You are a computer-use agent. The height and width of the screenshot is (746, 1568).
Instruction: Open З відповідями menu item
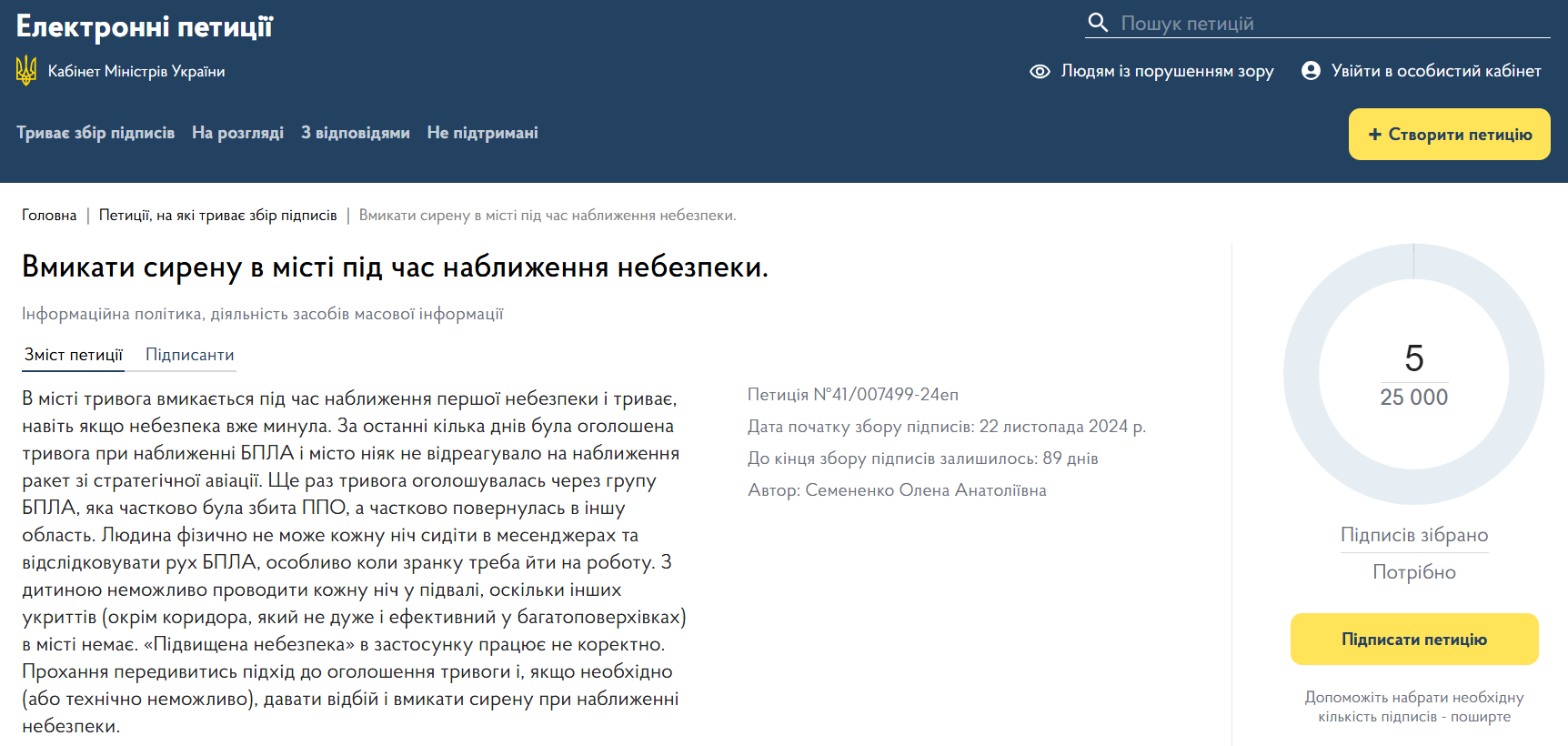(x=356, y=133)
